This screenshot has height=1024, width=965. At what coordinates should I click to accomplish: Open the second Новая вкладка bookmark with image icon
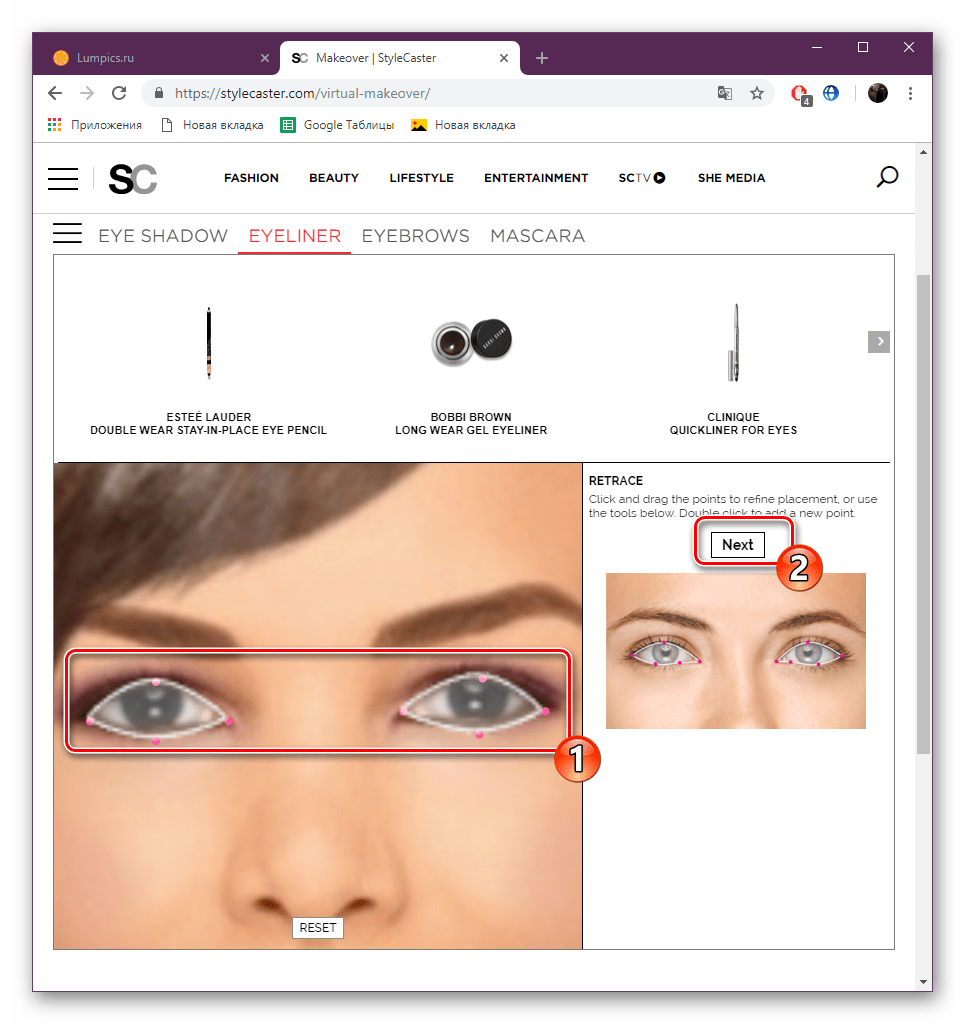463,125
